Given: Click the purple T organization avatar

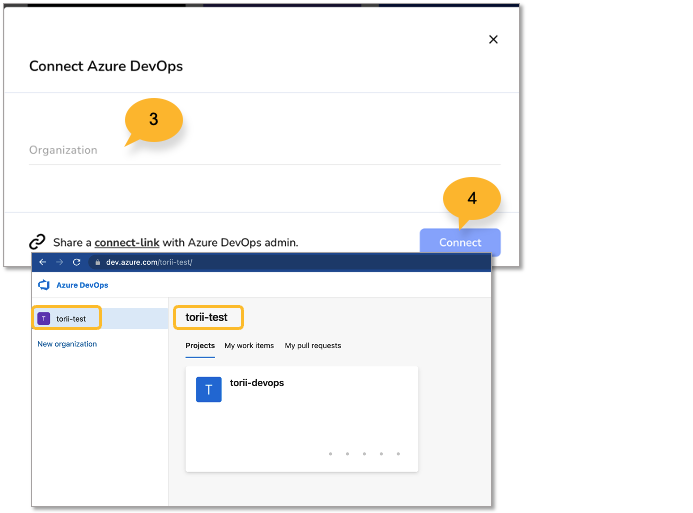Looking at the screenshot, I should point(44,318).
